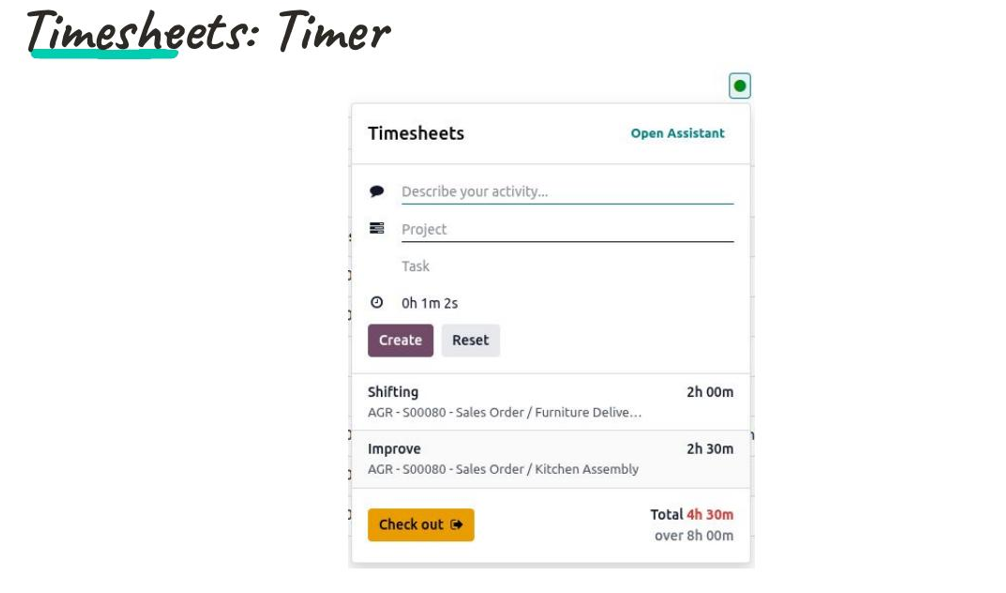Click the 2h 30m duration of Improve

(x=708, y=448)
